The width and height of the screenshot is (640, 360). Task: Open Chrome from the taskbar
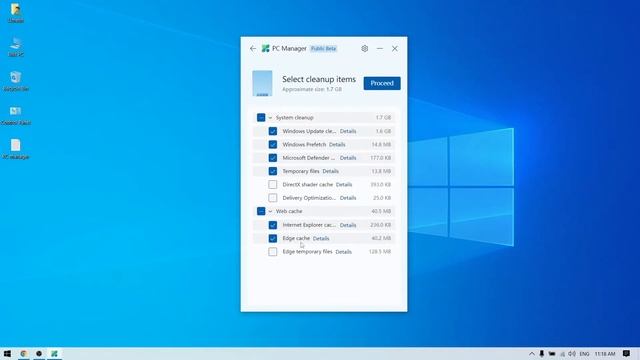24,353
